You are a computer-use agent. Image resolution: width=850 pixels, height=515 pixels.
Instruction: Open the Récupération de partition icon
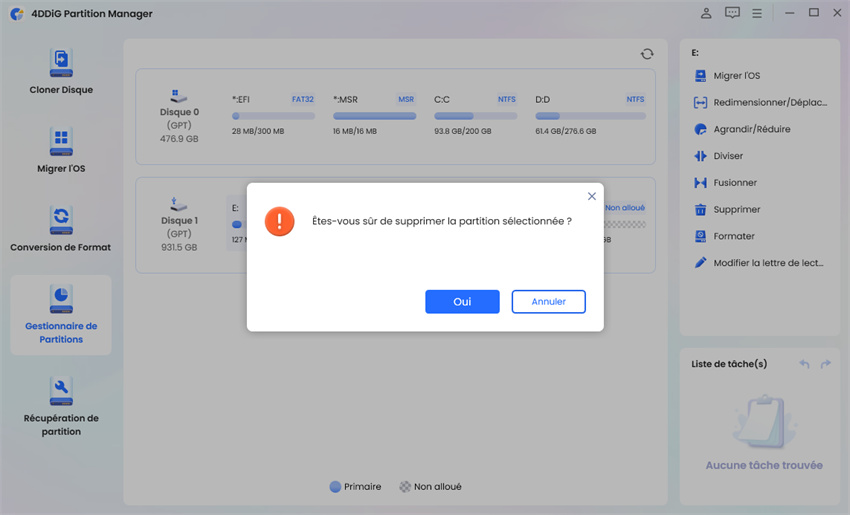point(61,391)
